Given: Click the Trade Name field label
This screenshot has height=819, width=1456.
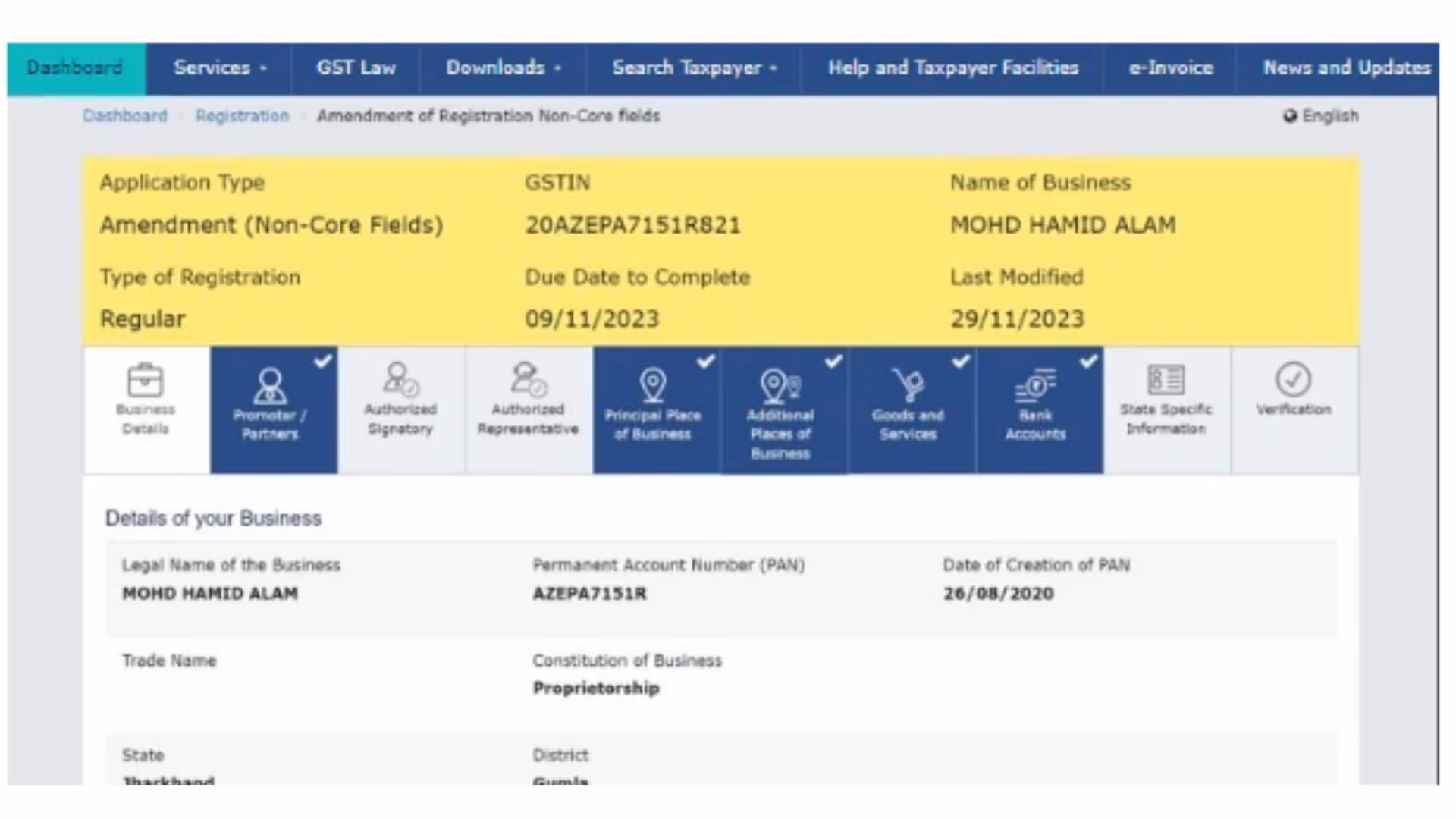Looking at the screenshot, I should [x=169, y=661].
